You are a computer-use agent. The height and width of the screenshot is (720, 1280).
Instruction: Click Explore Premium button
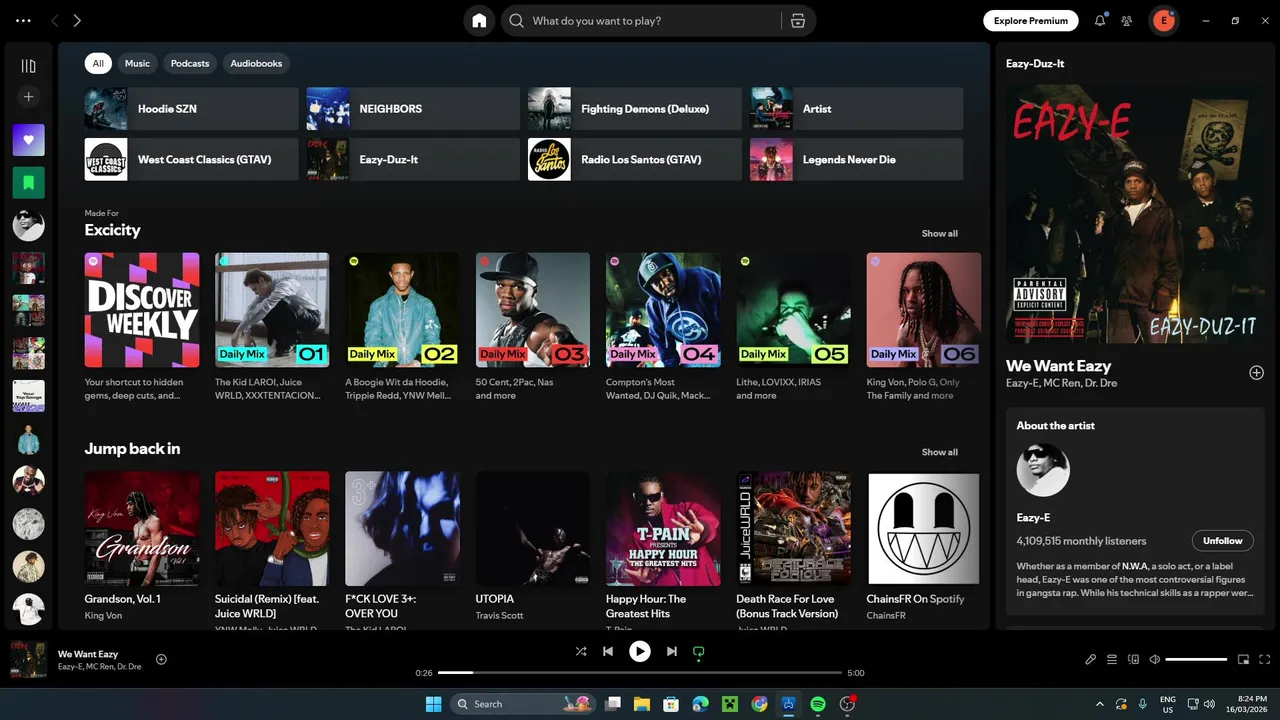pos(1031,20)
